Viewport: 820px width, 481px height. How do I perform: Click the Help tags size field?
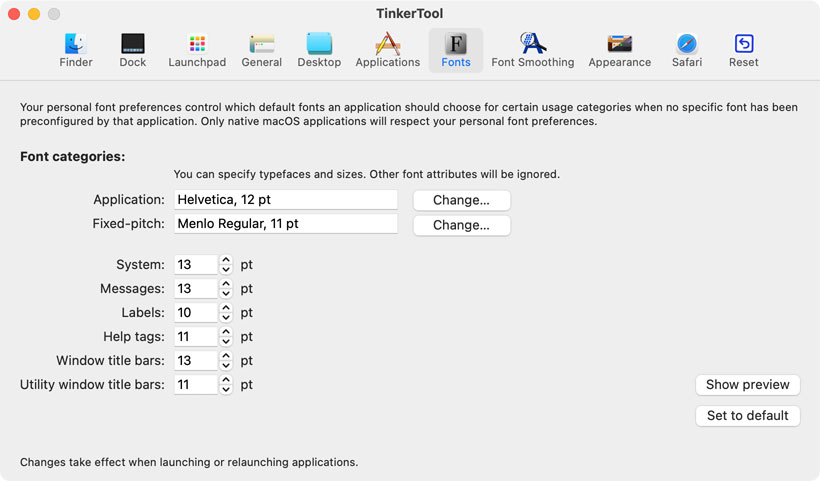click(196, 337)
